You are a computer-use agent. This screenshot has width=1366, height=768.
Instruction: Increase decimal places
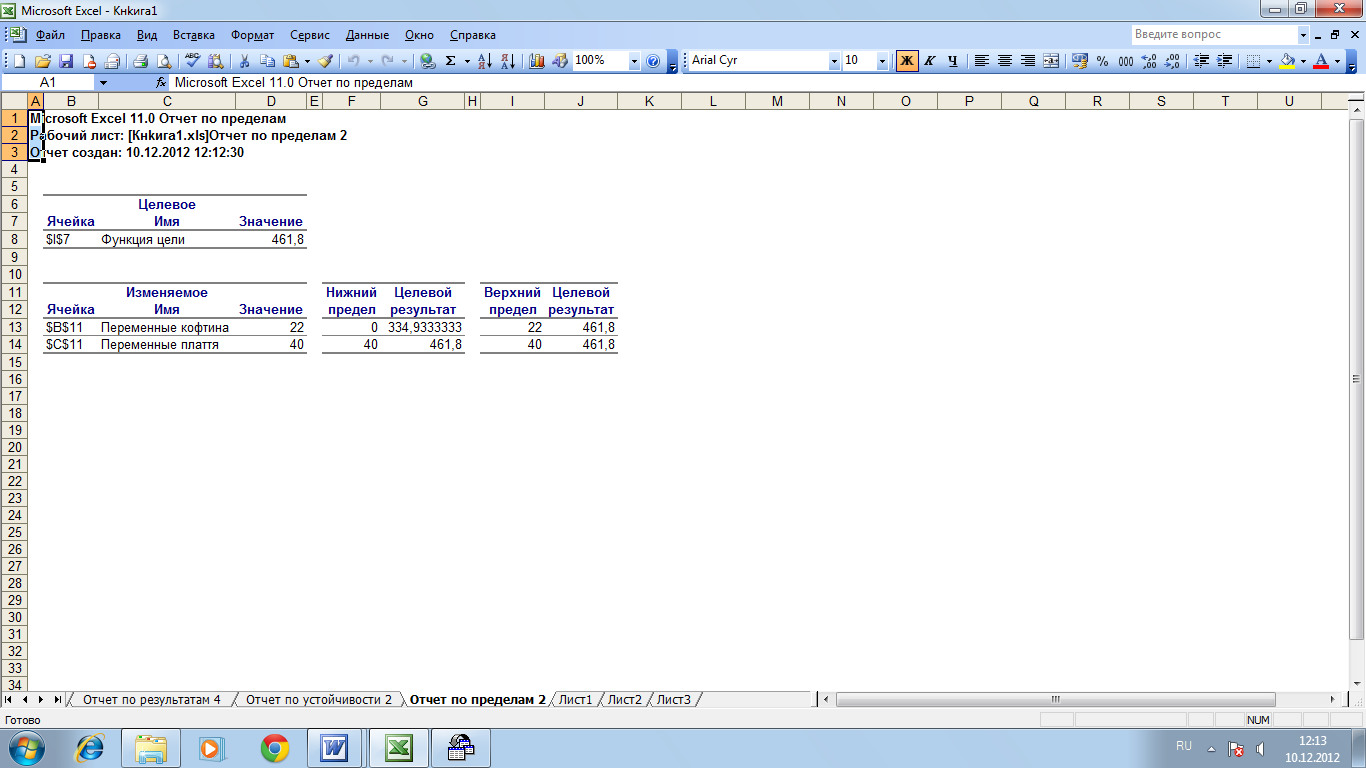[1149, 61]
